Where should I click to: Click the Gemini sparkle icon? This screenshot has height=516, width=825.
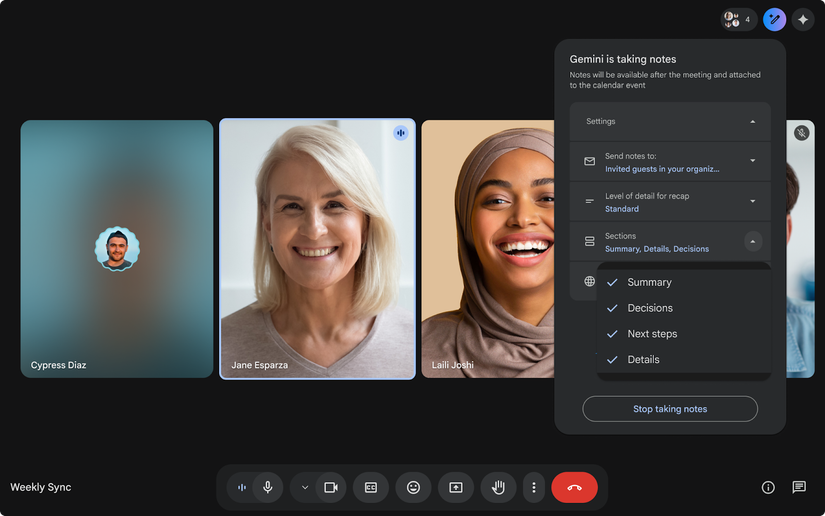coord(802,19)
